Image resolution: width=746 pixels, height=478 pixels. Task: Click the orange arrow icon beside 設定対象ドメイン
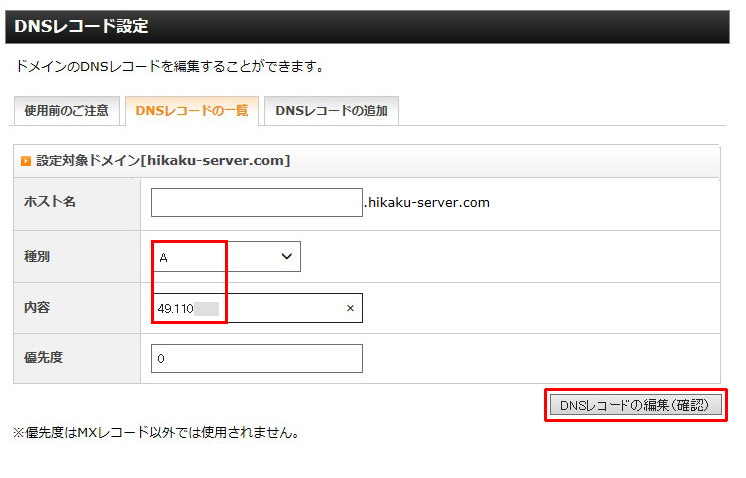[x=26, y=161]
